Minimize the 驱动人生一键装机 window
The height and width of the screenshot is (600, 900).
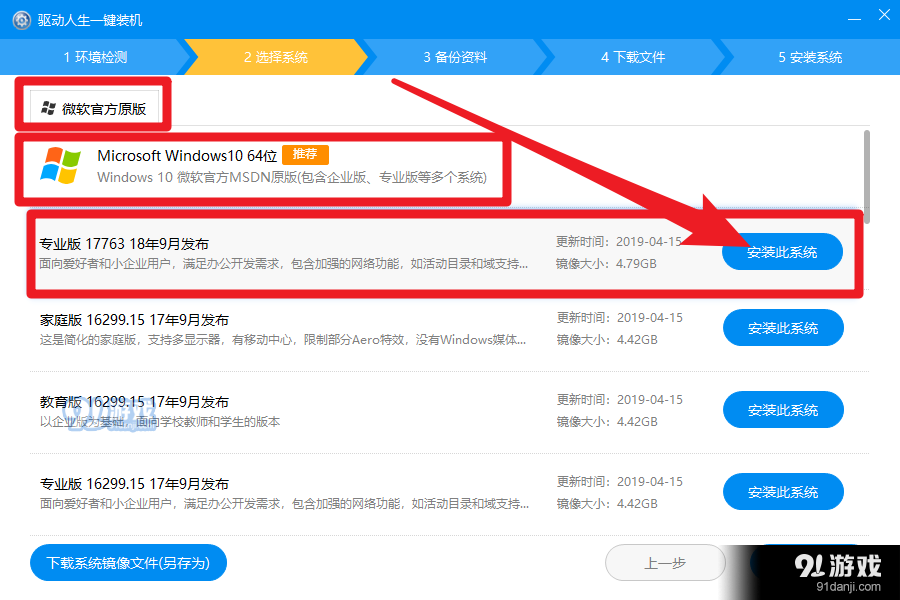(854, 19)
